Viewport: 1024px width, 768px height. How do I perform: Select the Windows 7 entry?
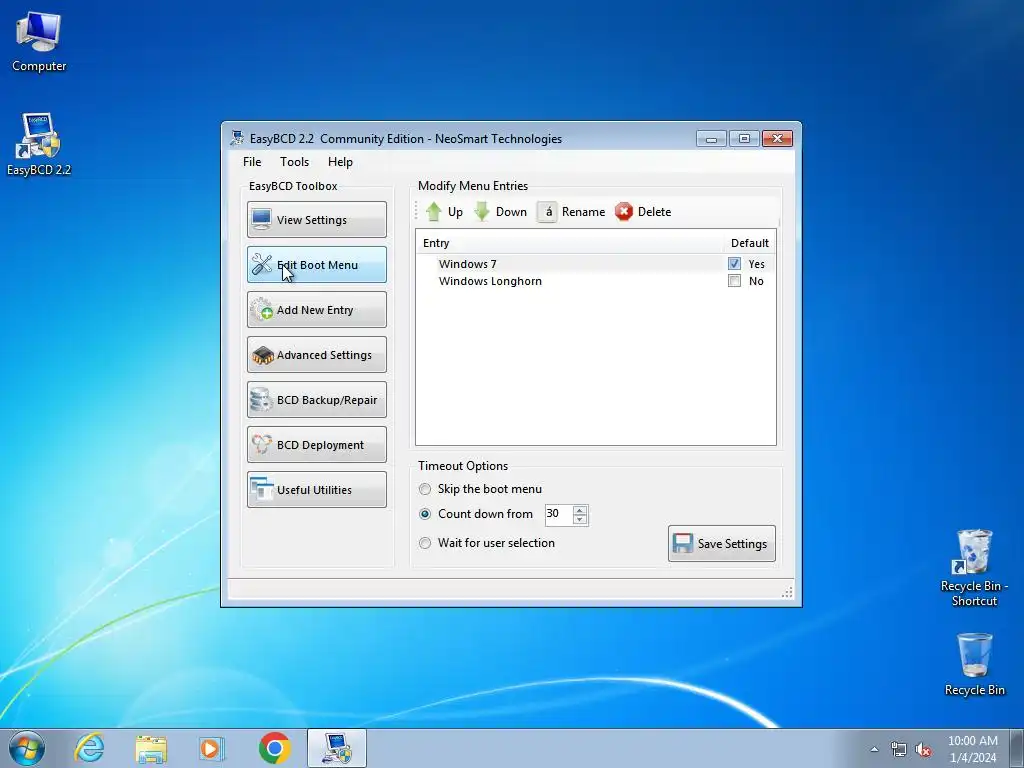point(596,264)
